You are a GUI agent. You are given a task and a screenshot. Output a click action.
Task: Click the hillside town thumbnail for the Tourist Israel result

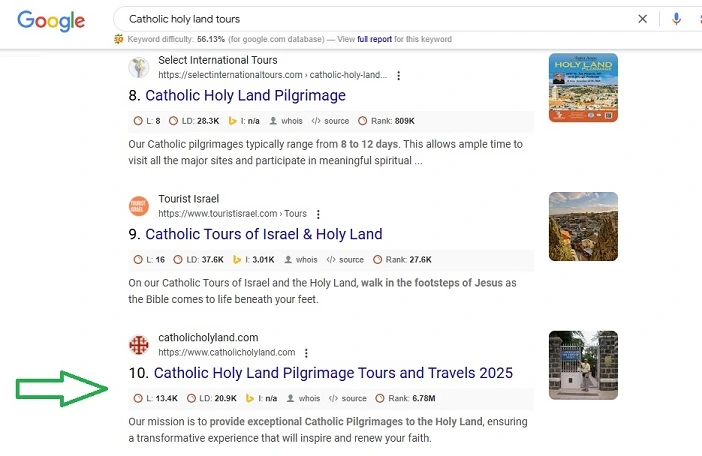coord(583,226)
